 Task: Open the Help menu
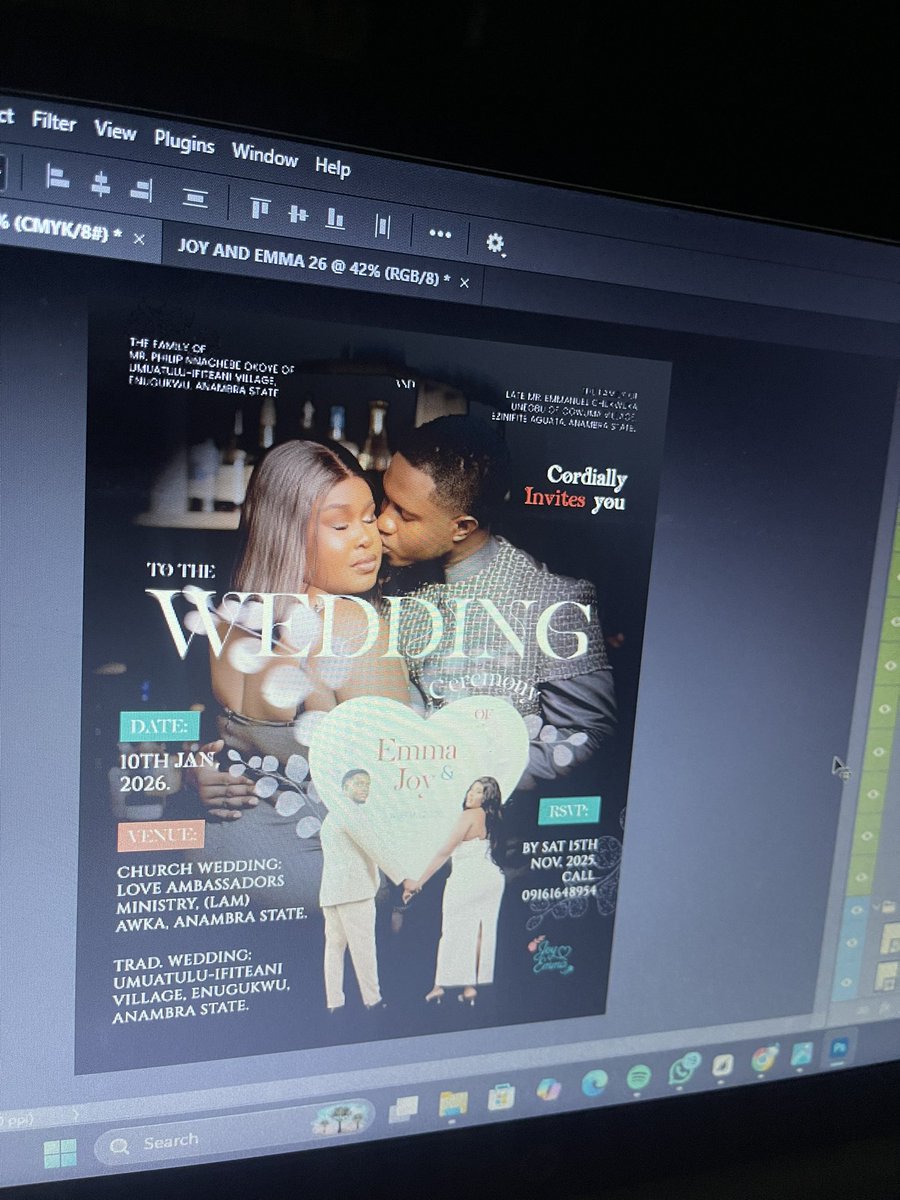333,166
